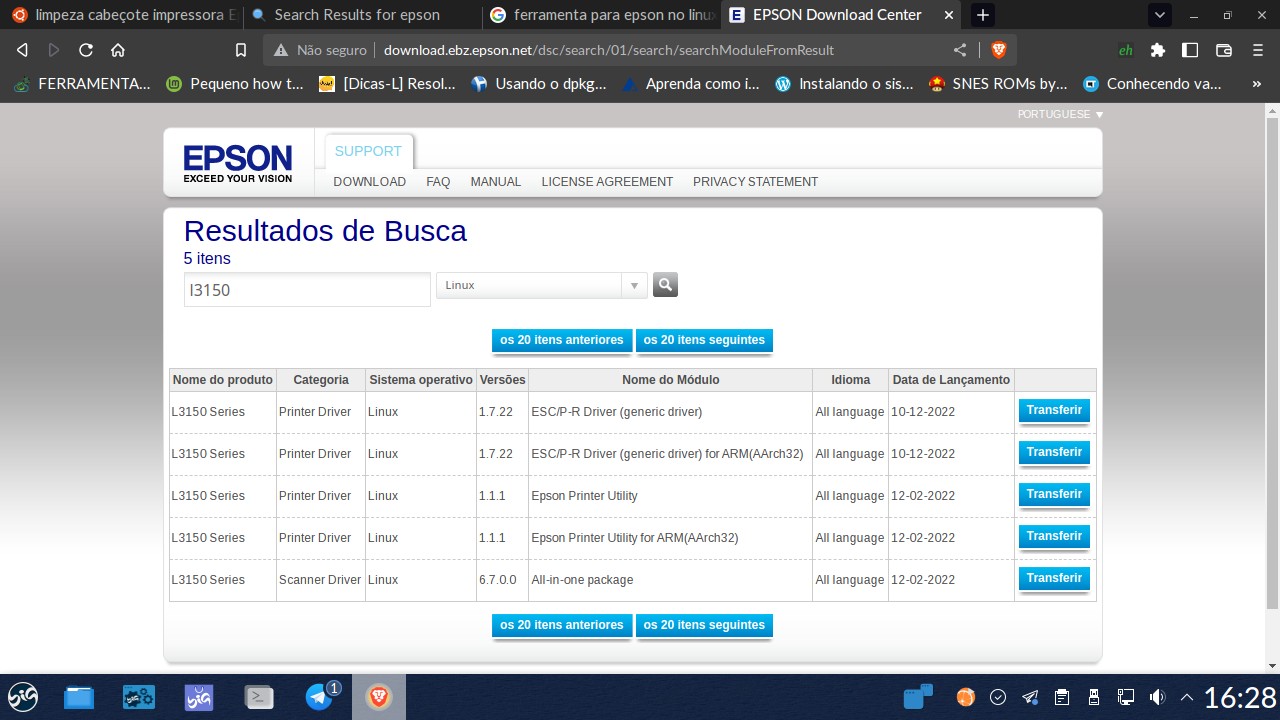Image resolution: width=1280 pixels, height=720 pixels.
Task: Open the FERRAMENTA bookmark
Action: pyautogui.click(x=82, y=84)
